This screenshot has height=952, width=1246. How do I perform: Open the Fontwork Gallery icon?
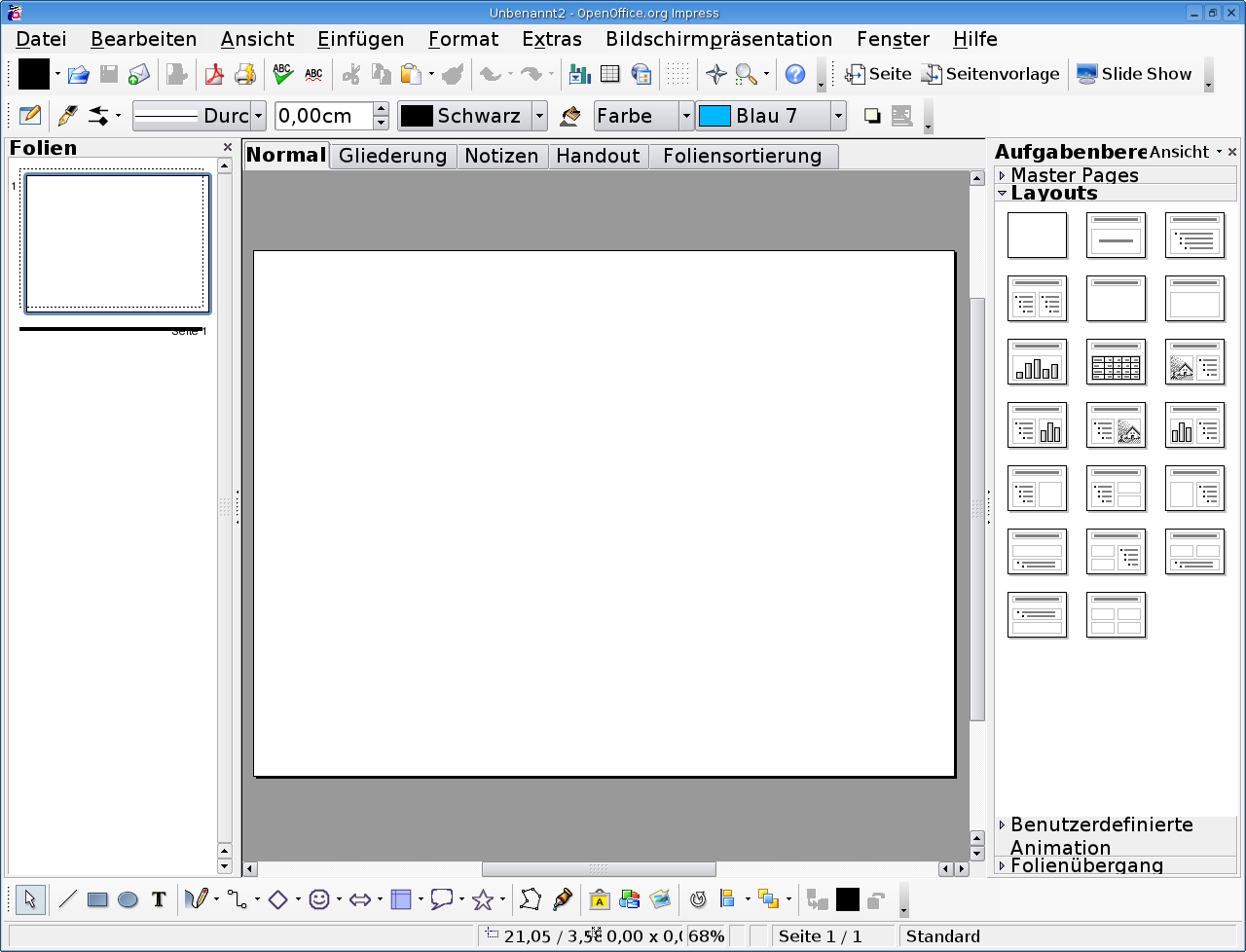pyautogui.click(x=599, y=900)
